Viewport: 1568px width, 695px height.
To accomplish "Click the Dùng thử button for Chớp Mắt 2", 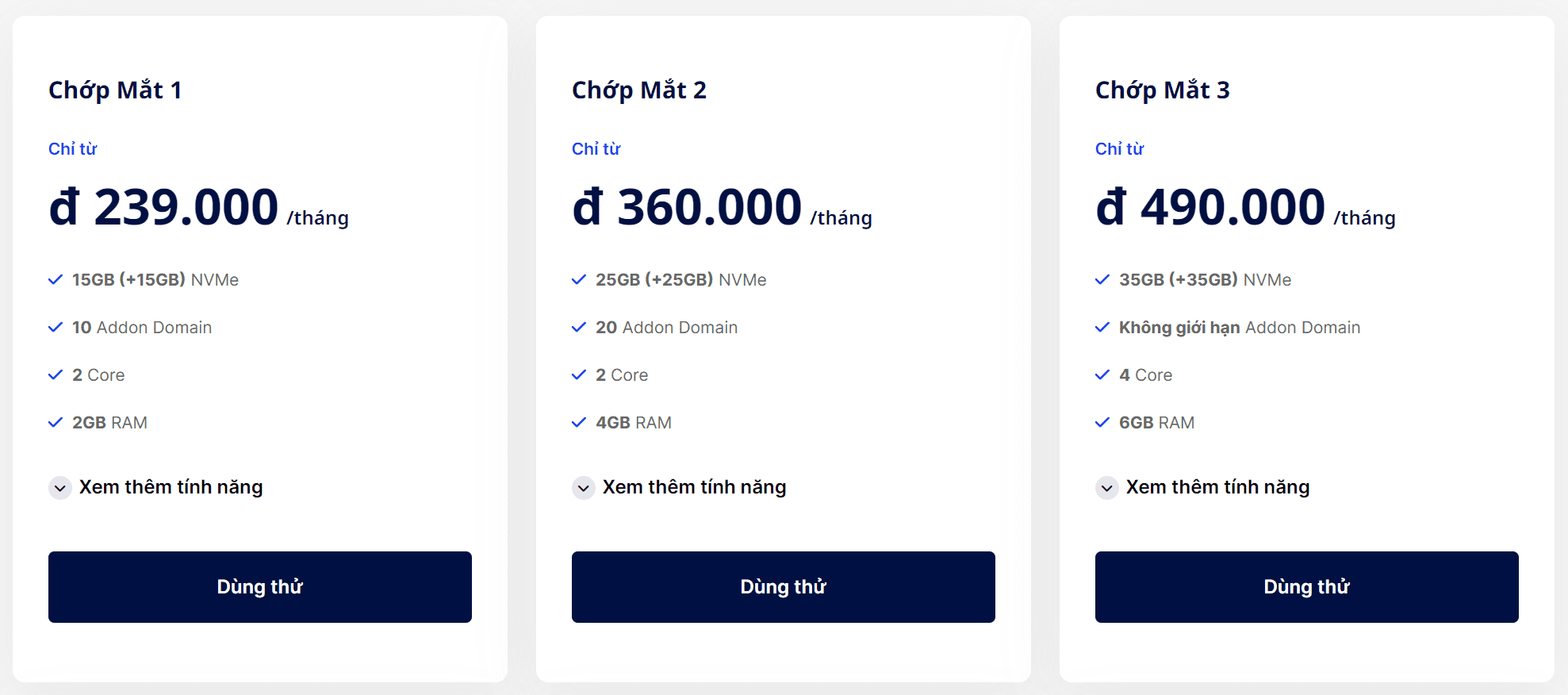I will click(x=783, y=587).
